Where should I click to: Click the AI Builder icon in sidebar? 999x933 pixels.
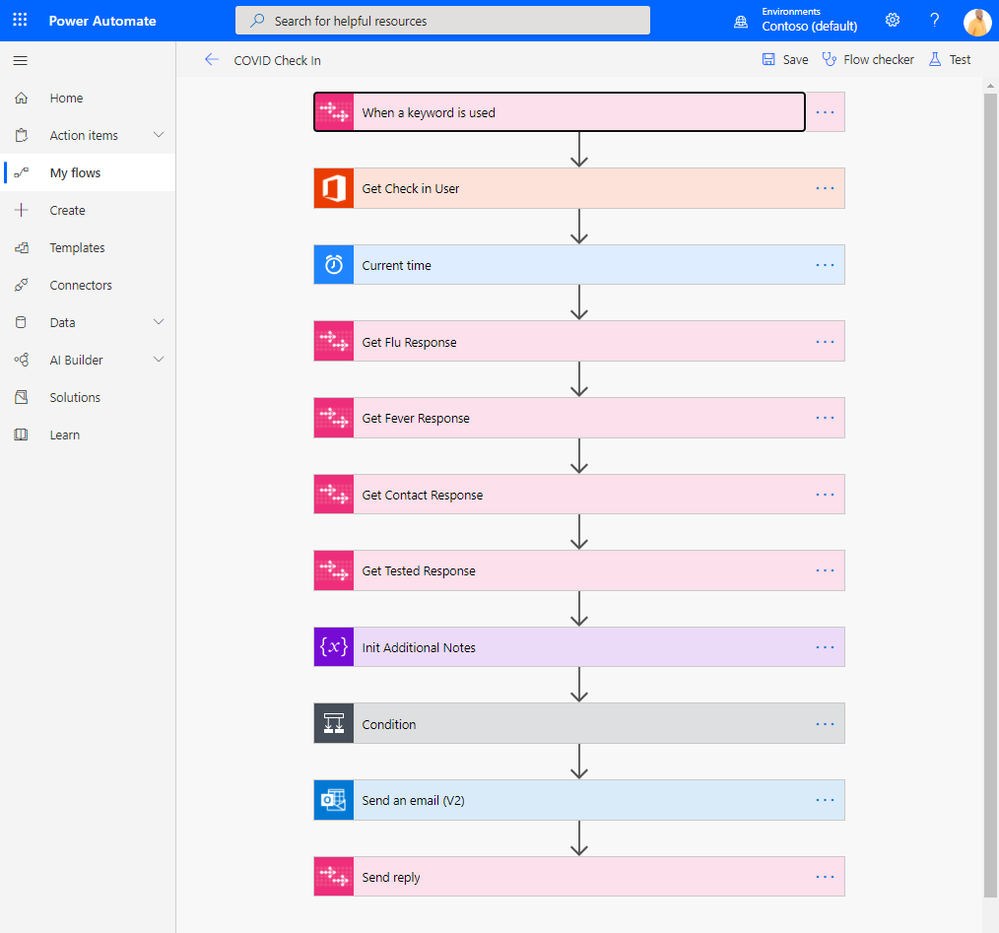tap(21, 360)
